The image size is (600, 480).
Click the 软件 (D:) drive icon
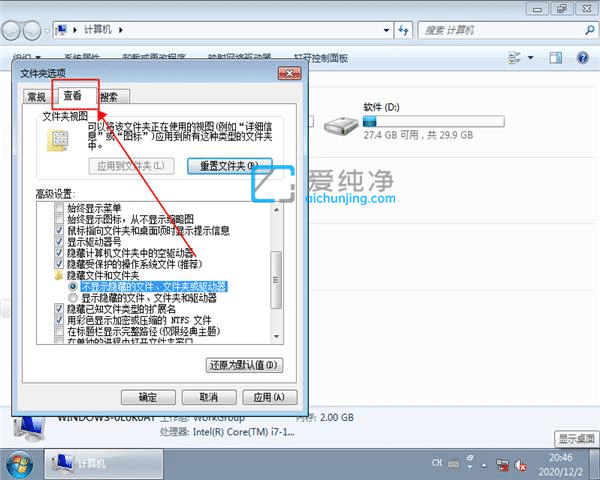tap(340, 126)
